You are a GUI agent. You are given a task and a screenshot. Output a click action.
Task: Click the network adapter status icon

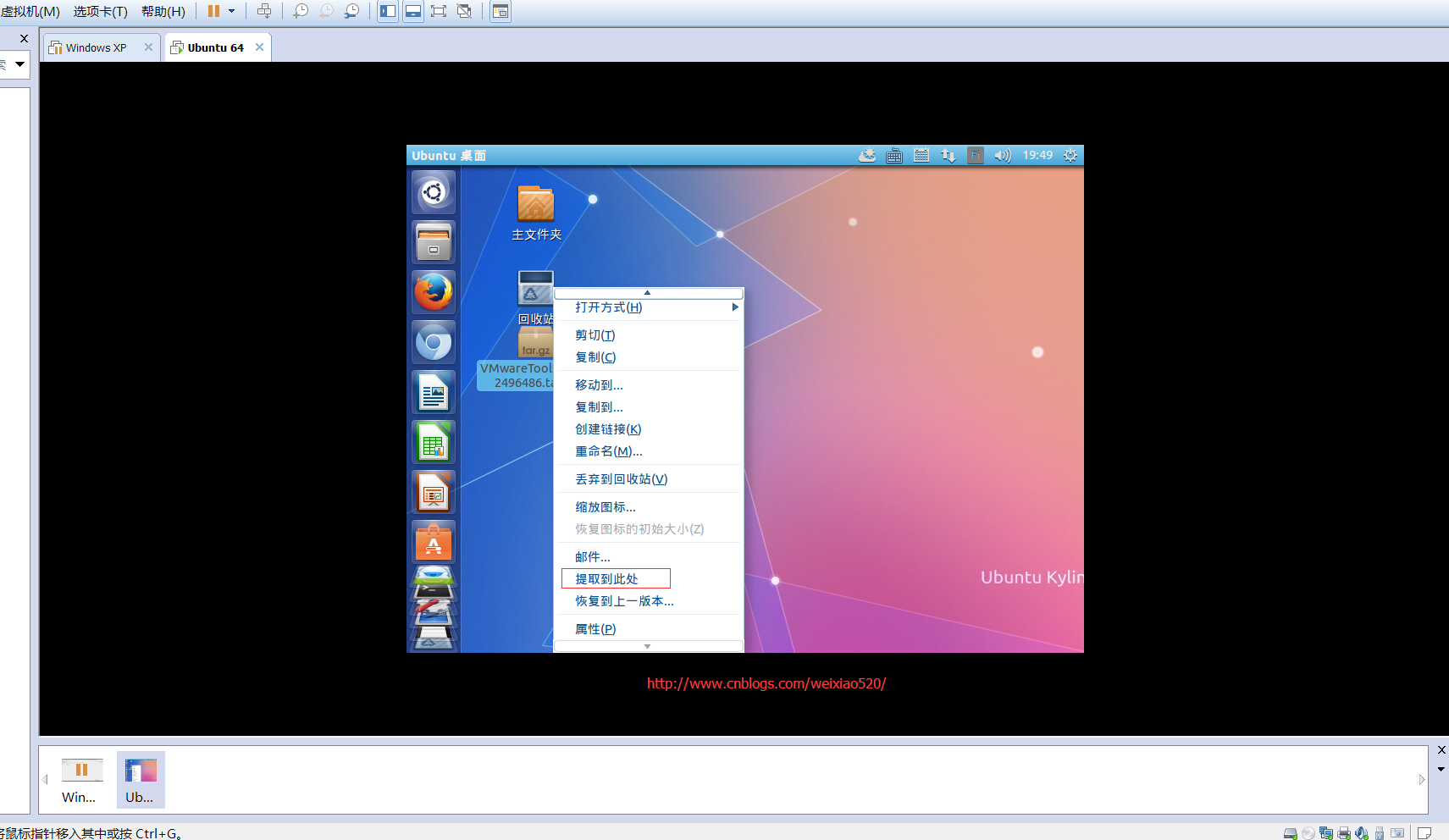1326,833
